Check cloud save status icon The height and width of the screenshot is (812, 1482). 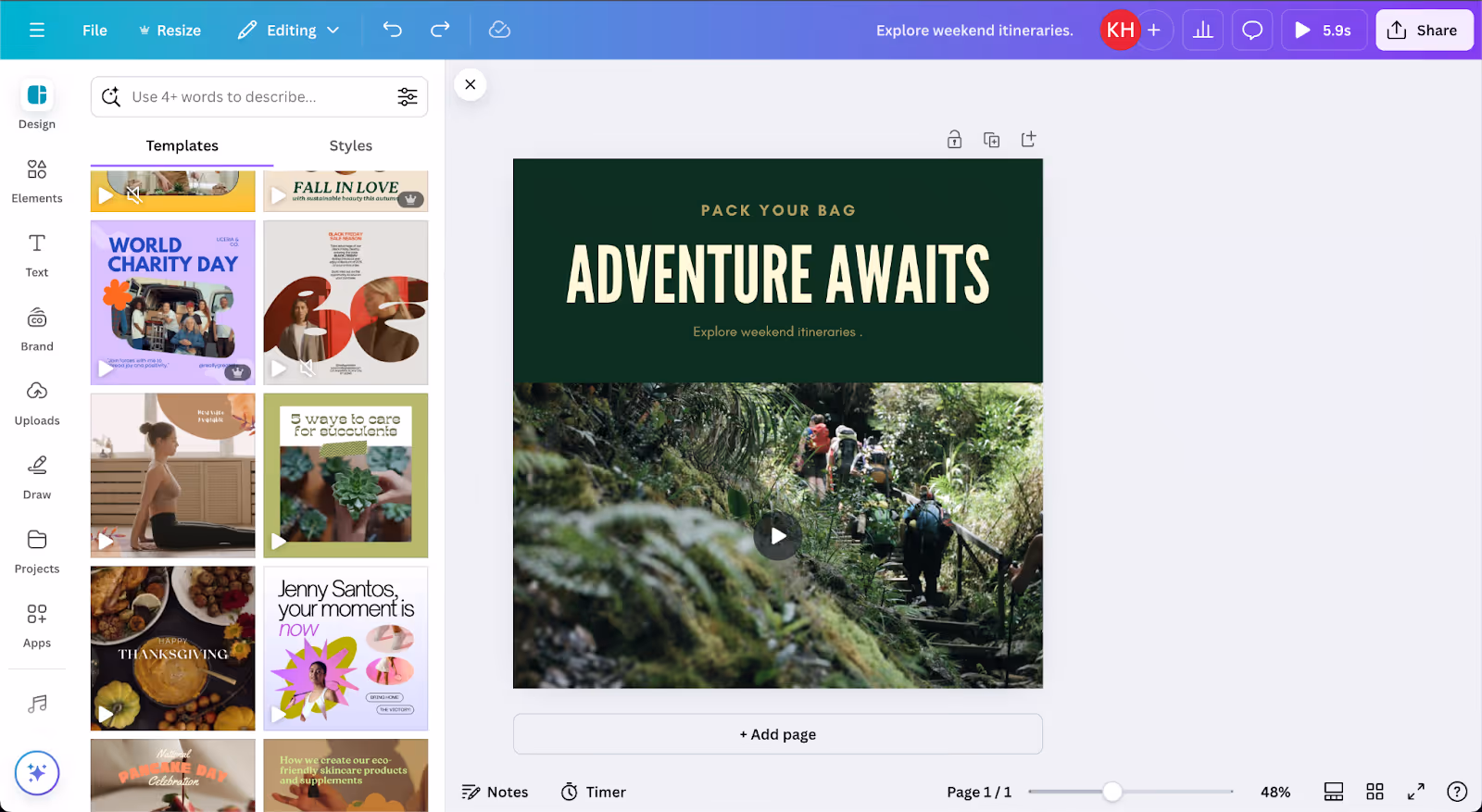[499, 30]
